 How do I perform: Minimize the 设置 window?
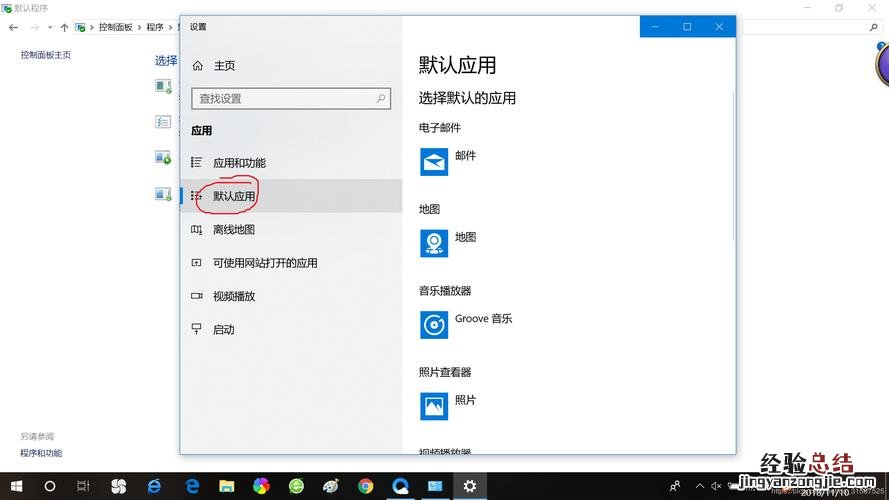[x=655, y=27]
